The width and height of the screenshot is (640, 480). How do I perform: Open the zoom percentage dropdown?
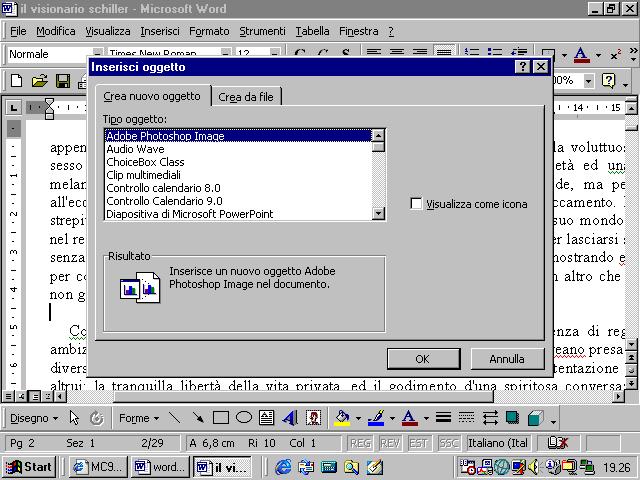pyautogui.click(x=588, y=81)
